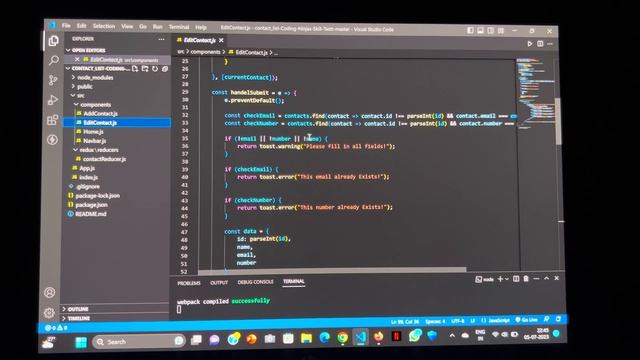Click errors and warnings in status bar

(56, 328)
